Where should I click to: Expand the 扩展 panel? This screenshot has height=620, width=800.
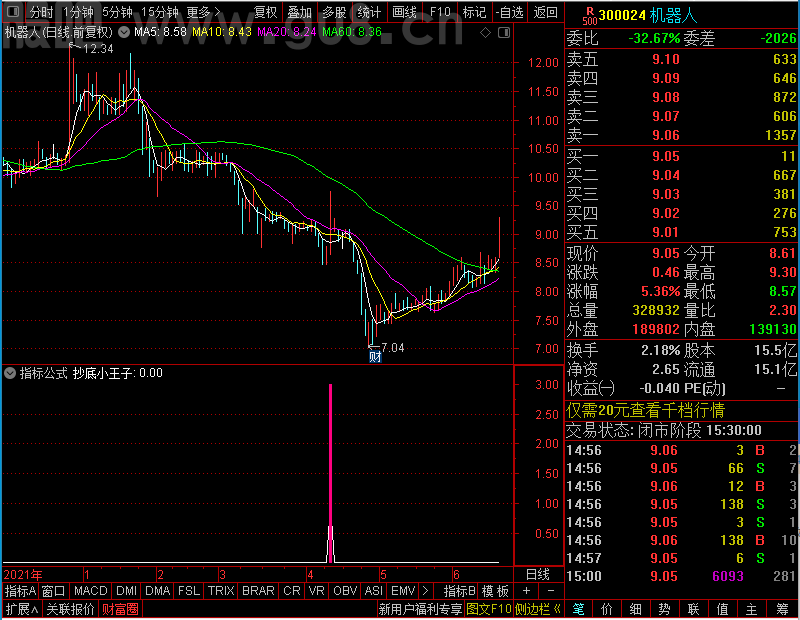[x=21, y=609]
